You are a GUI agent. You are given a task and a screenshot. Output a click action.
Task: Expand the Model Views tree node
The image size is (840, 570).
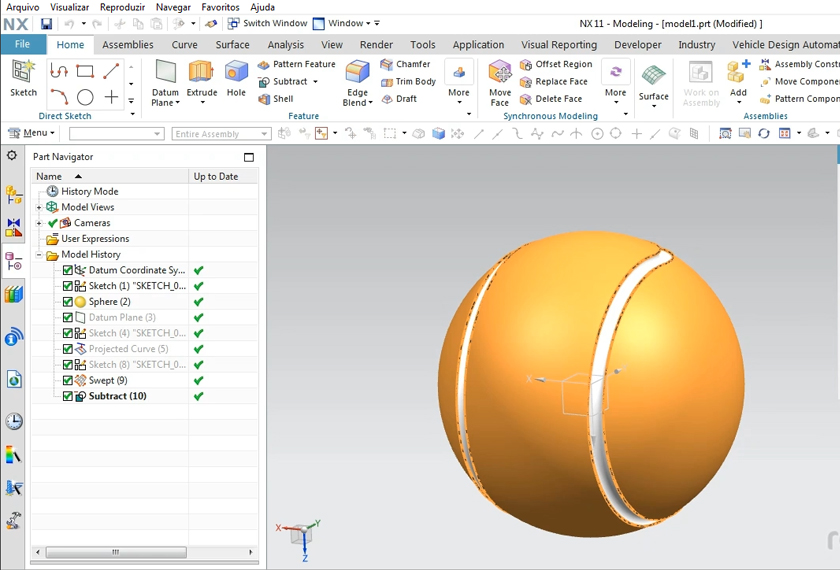tap(39, 207)
